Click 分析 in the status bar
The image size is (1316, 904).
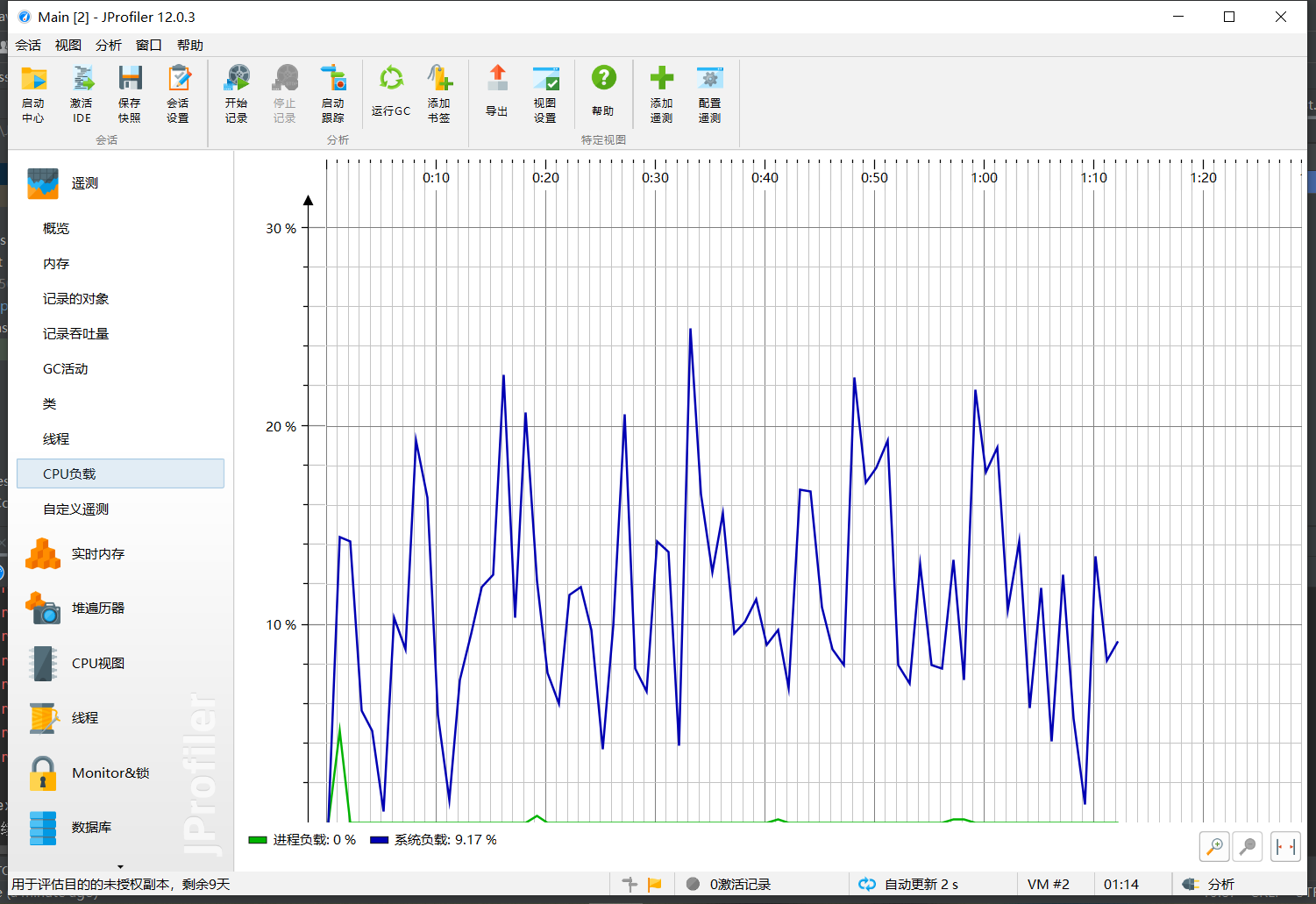[1209, 885]
